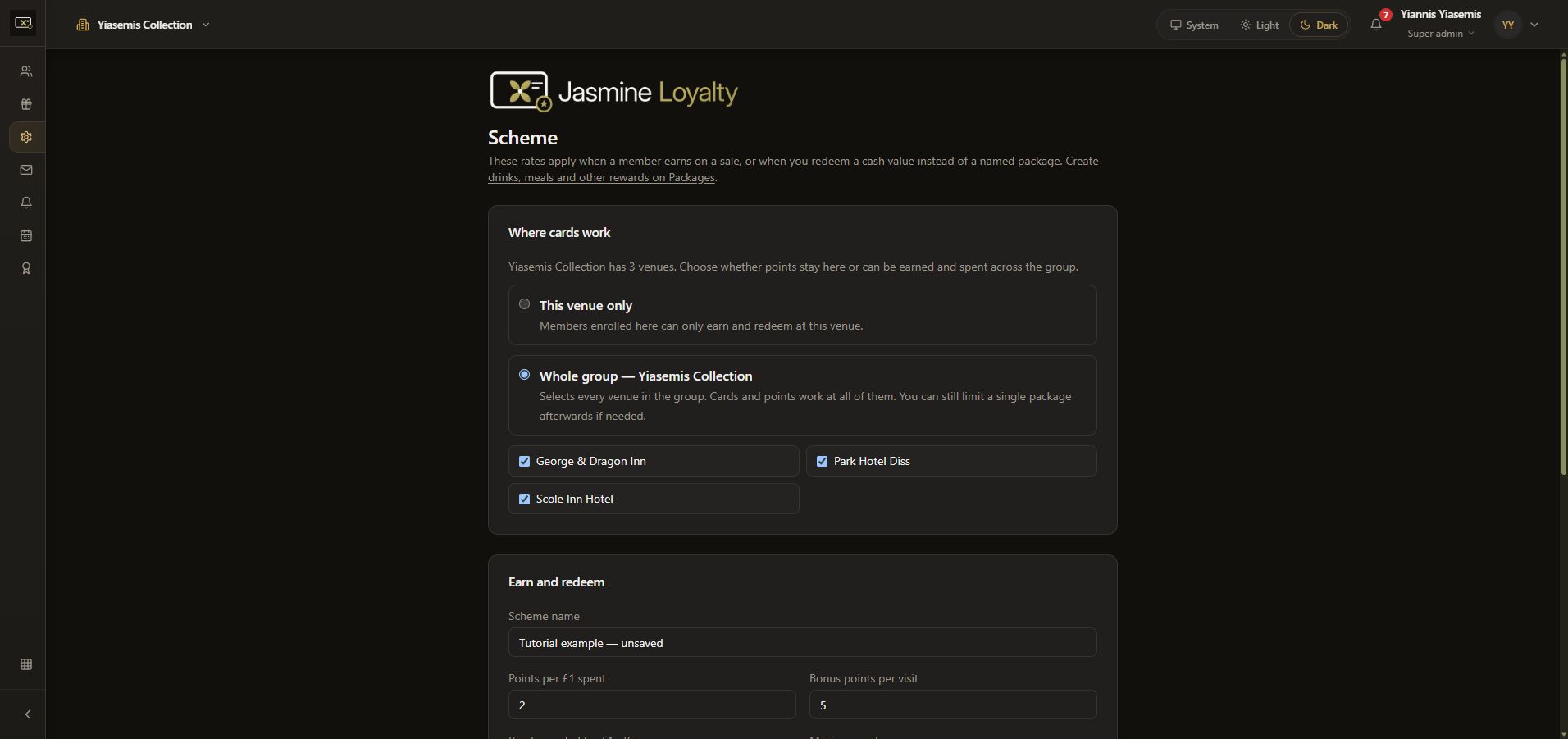Uncheck the George & Dragon Inn checkbox
The height and width of the screenshot is (739, 1568).
[x=525, y=461]
